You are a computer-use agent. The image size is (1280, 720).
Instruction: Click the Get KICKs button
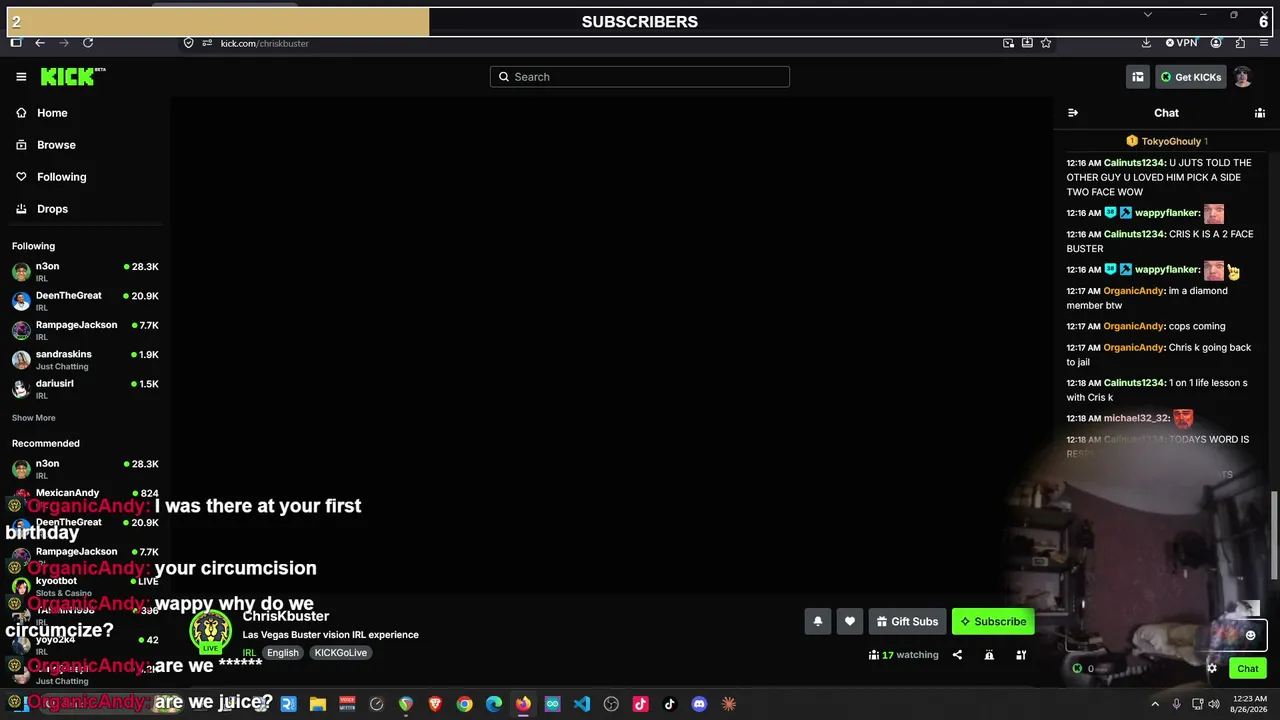coord(1190,77)
